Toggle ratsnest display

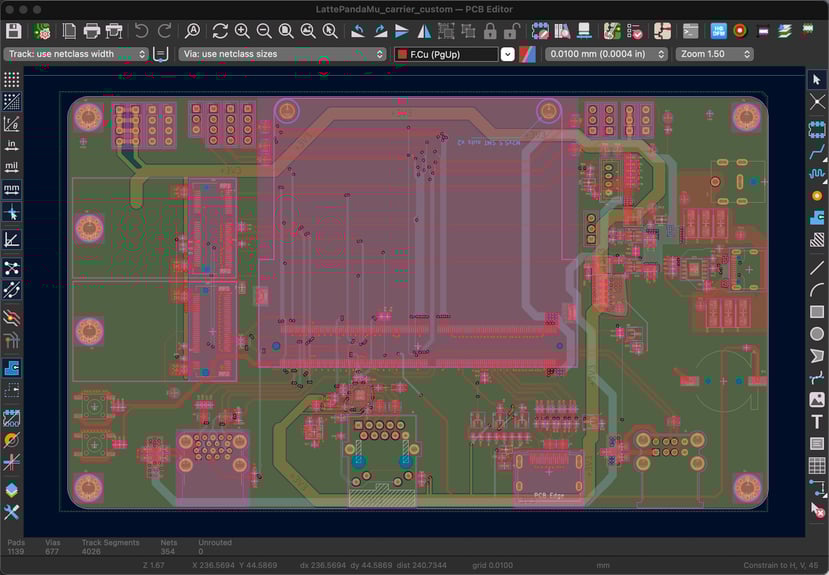click(12, 268)
